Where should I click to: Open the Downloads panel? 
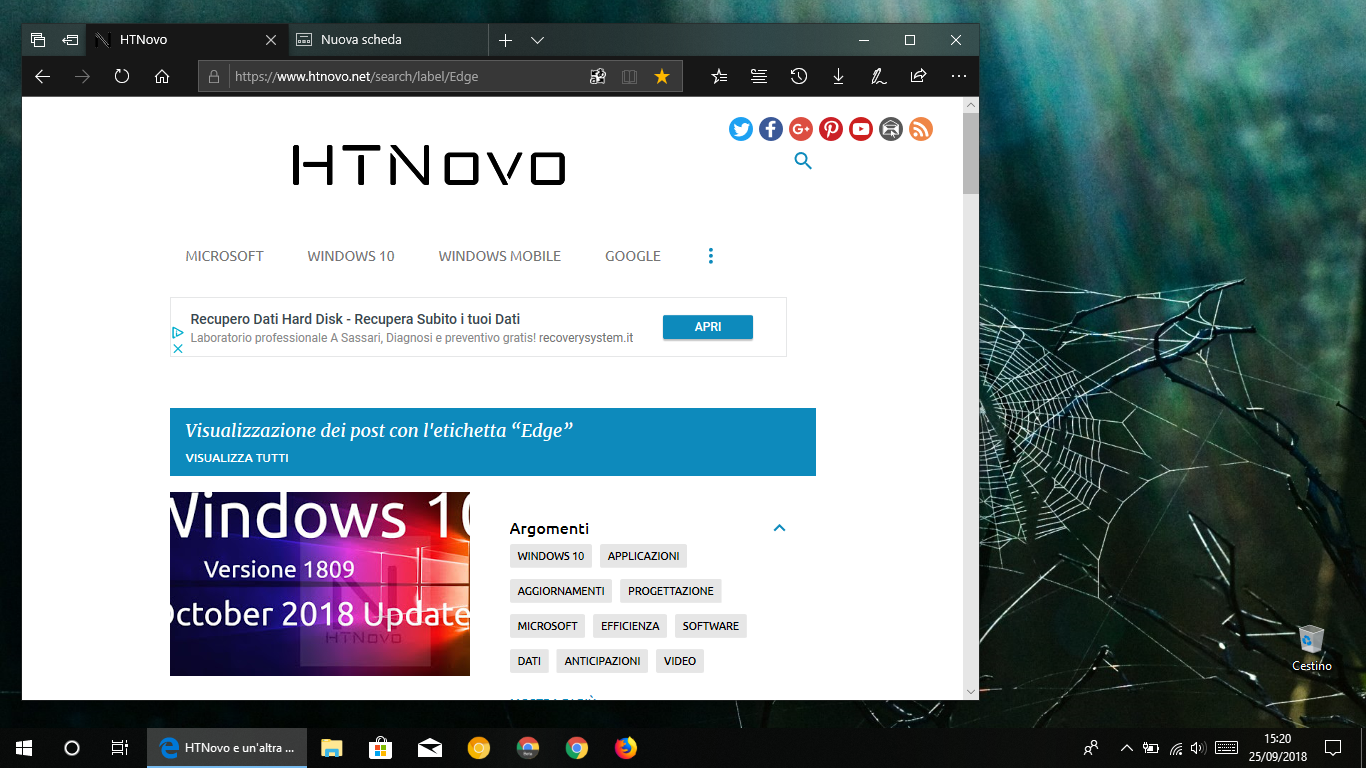(839, 76)
